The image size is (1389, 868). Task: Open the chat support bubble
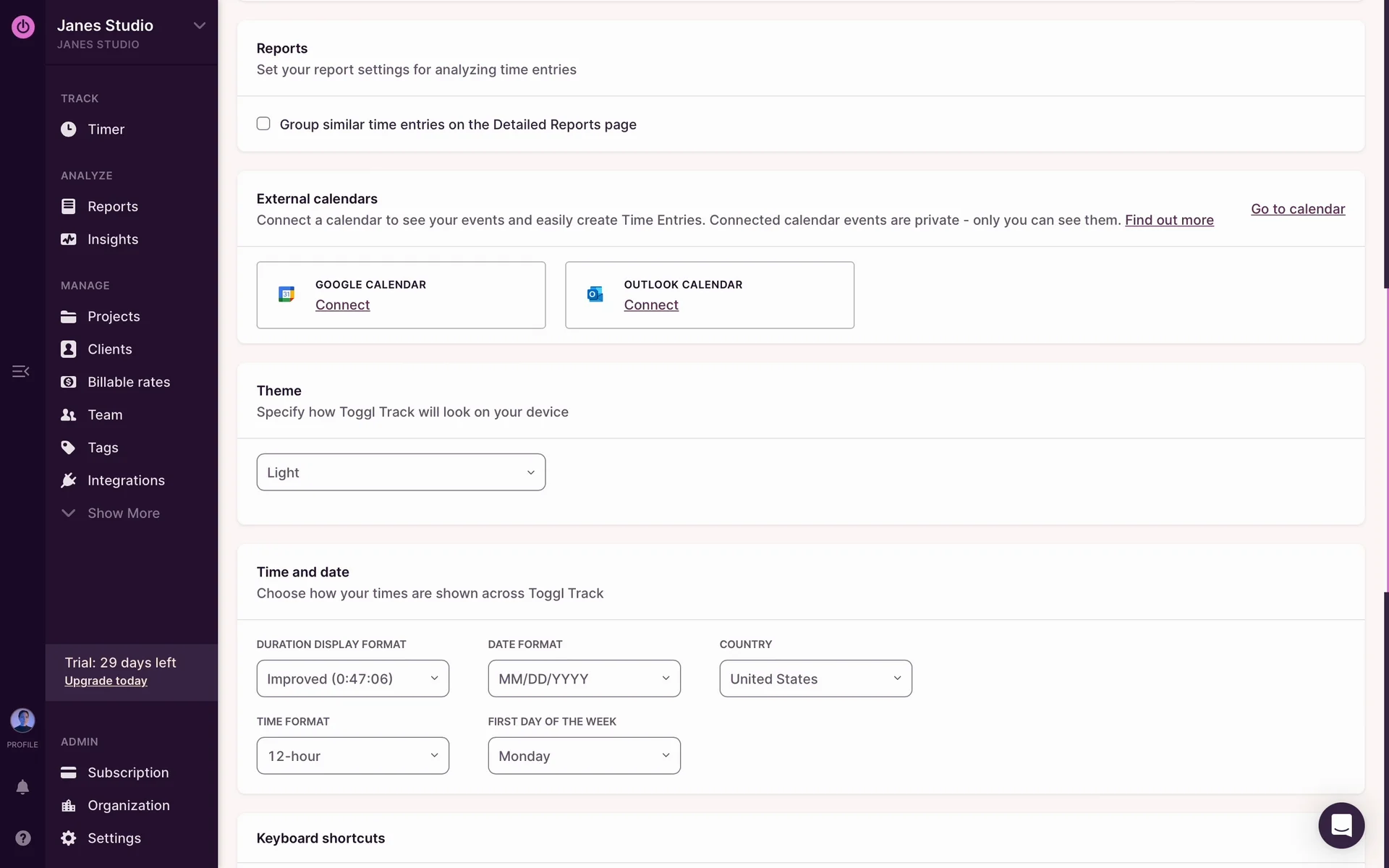(1341, 825)
